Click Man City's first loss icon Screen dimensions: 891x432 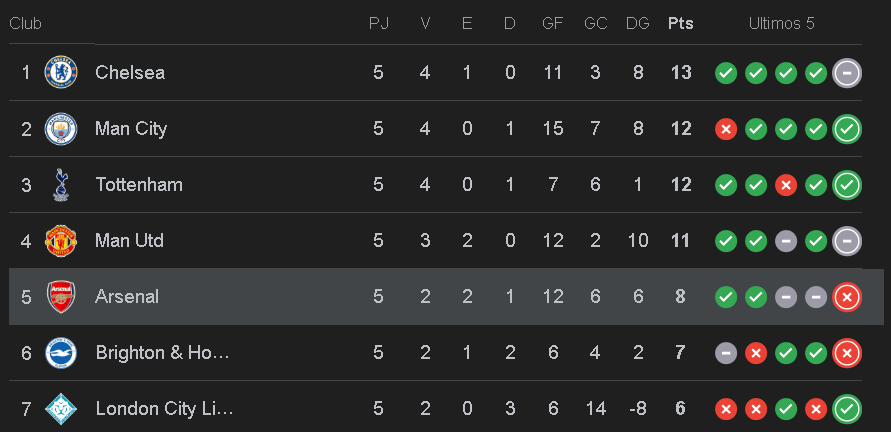726,129
